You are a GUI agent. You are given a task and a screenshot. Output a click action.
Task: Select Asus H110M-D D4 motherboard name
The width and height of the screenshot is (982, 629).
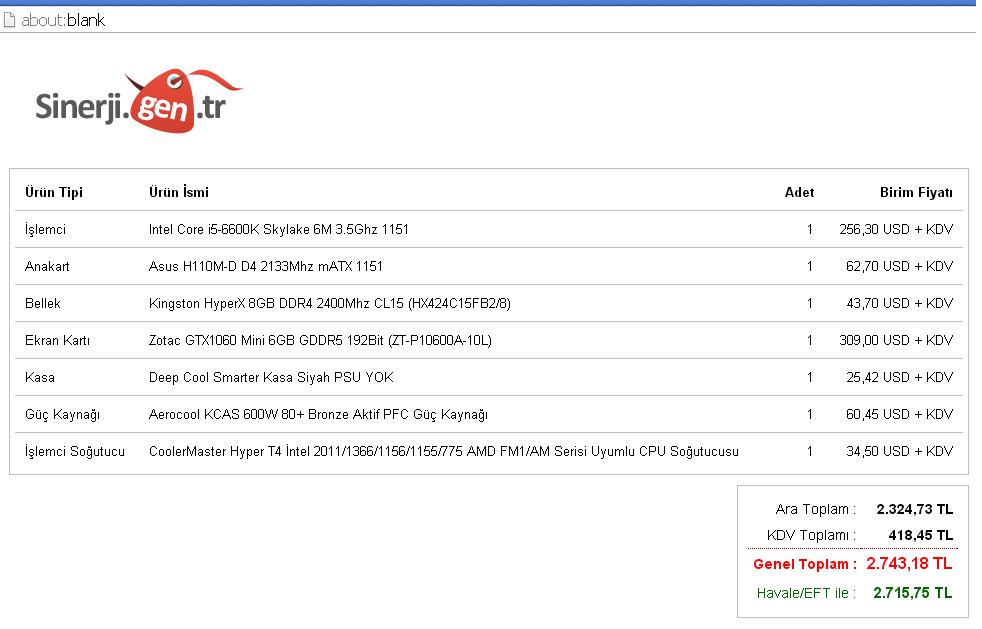click(x=266, y=266)
